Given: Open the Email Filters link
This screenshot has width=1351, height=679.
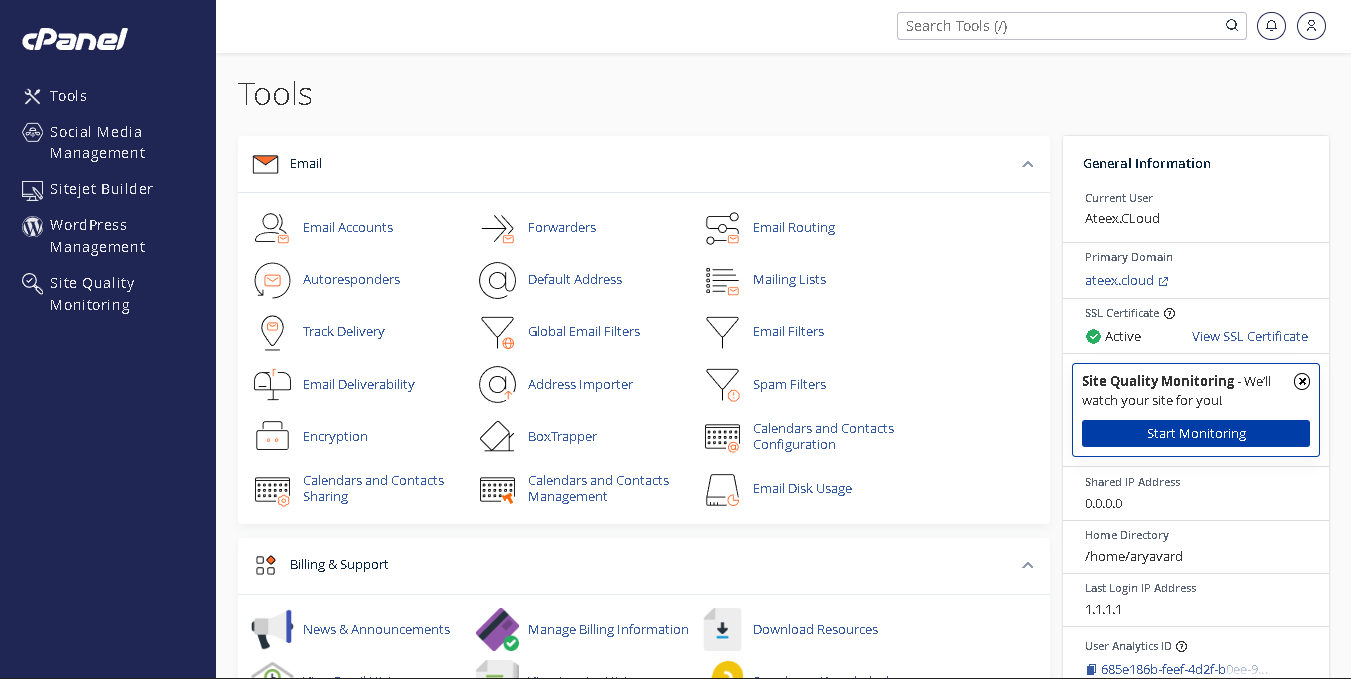Looking at the screenshot, I should click(x=789, y=332).
